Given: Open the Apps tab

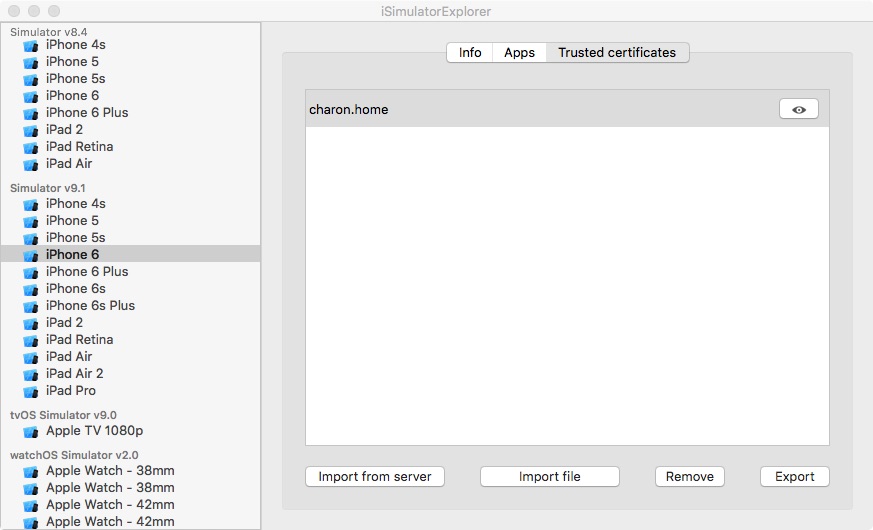Looking at the screenshot, I should tap(519, 52).
